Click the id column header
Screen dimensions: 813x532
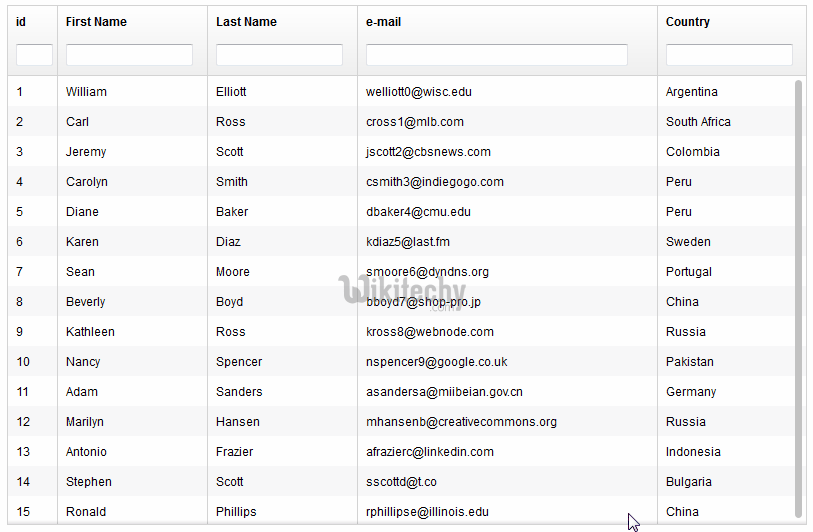tap(21, 22)
